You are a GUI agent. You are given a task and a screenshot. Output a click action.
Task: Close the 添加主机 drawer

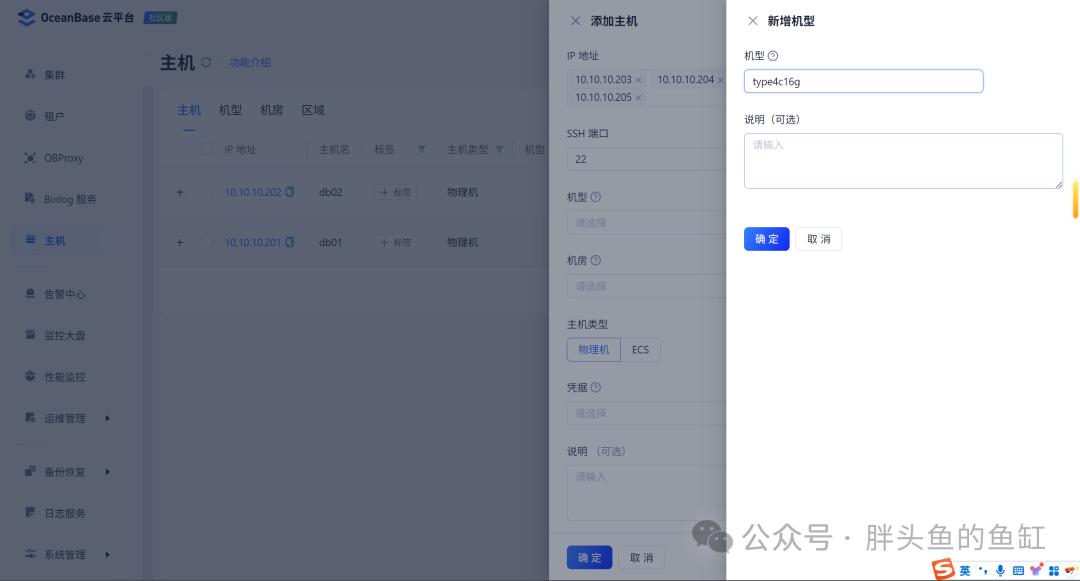pyautogui.click(x=575, y=21)
